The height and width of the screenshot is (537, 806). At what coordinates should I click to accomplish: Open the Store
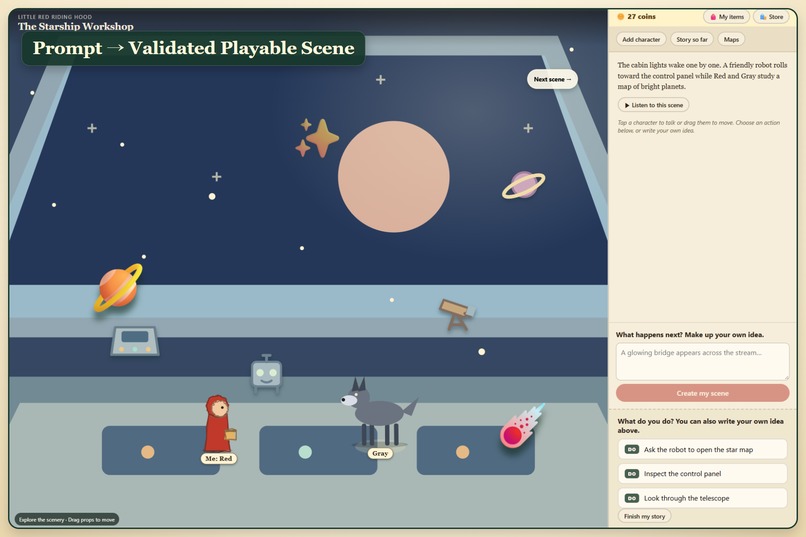(771, 17)
